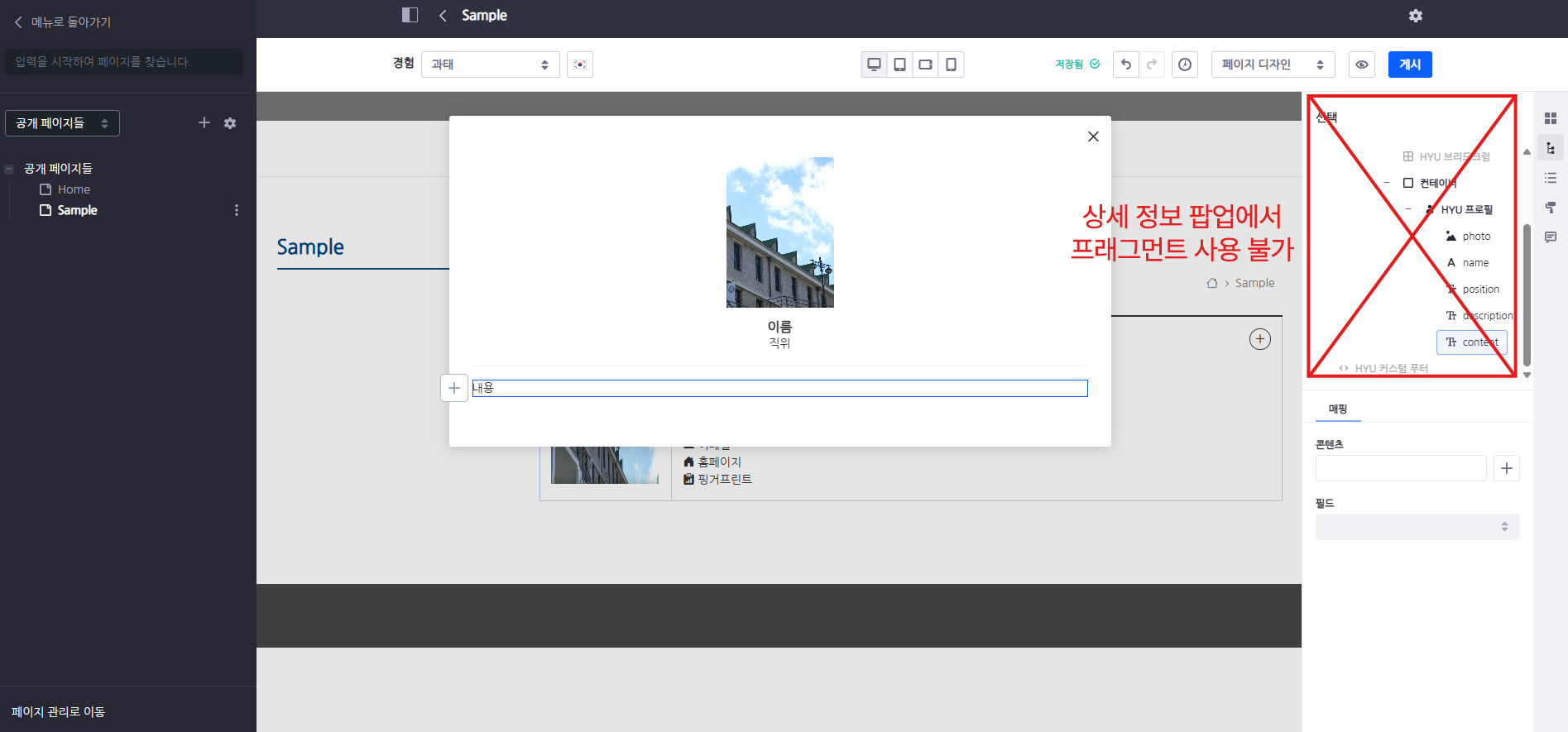
Task: Open the page design options paint roller
Action: pyautogui.click(x=1550, y=208)
